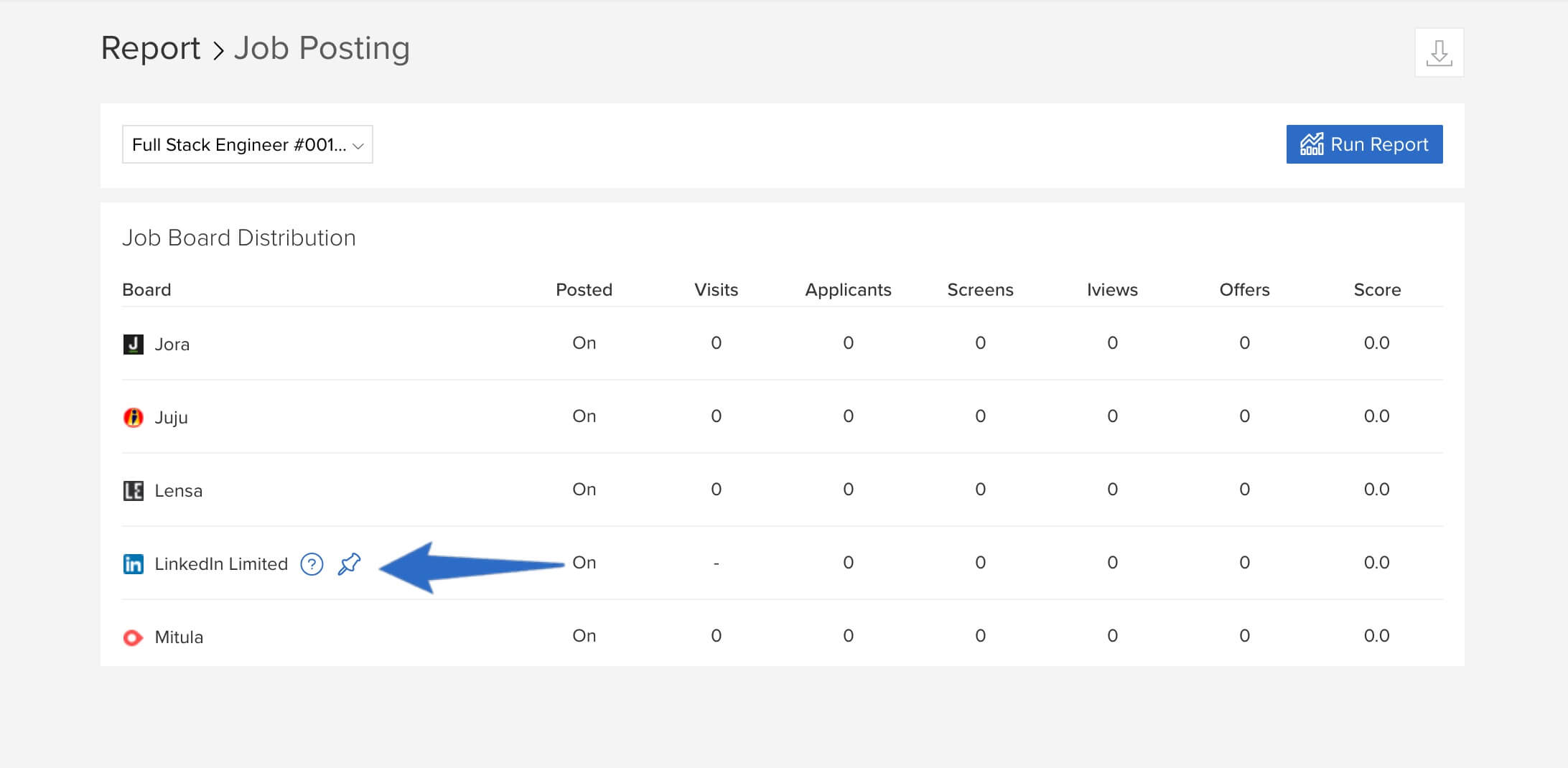Select the Lensa board name

[179, 491]
